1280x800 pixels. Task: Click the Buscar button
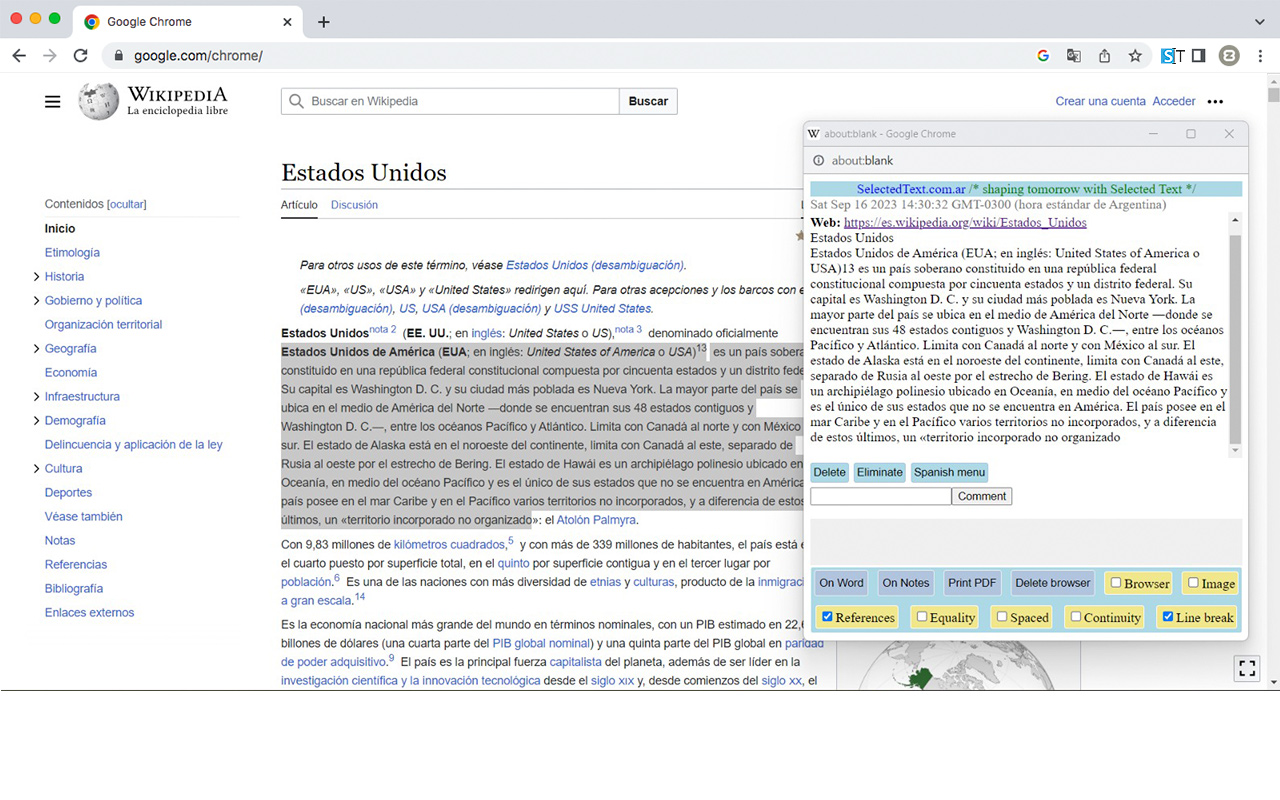pos(648,101)
